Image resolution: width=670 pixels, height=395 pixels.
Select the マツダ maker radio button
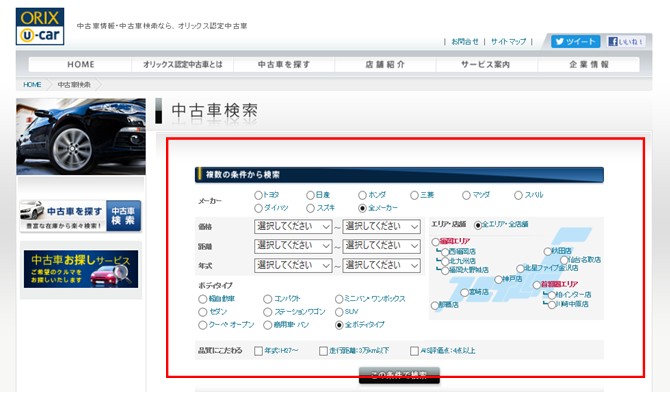(466, 195)
